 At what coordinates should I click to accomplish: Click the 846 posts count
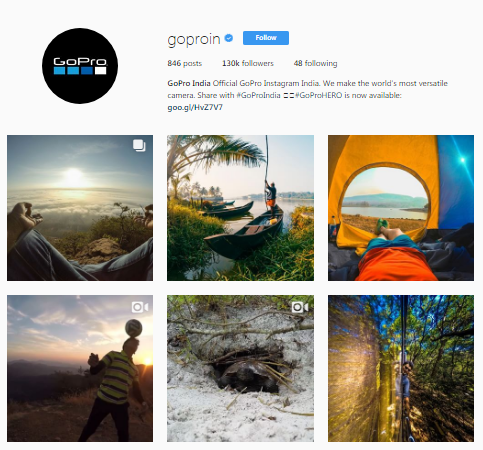185,63
